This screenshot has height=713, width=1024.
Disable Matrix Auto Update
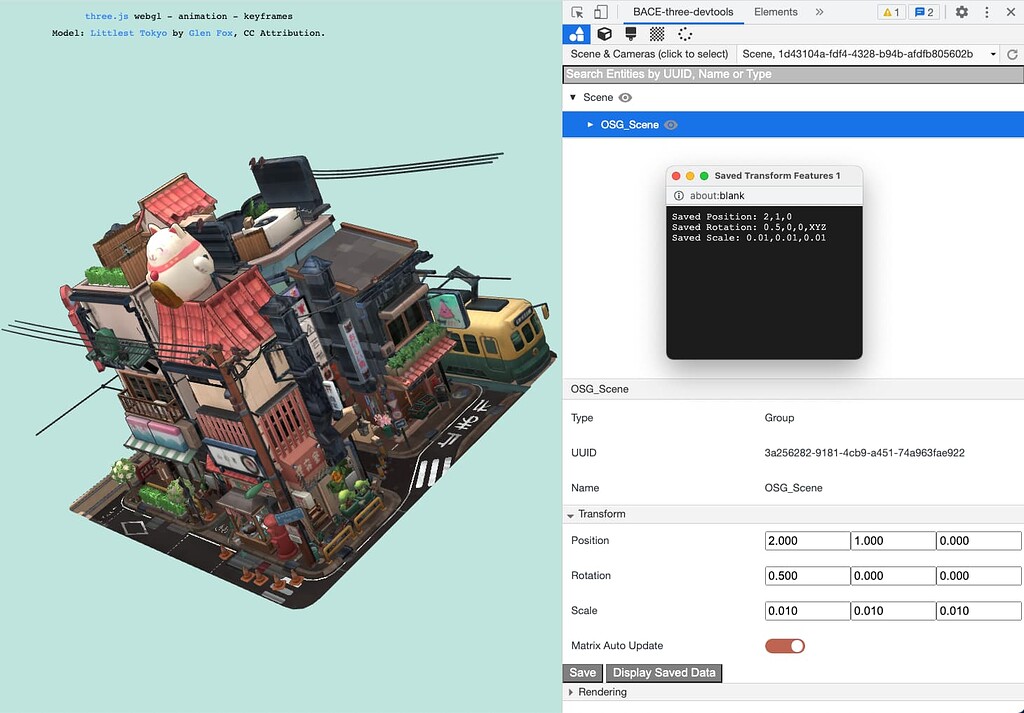785,645
